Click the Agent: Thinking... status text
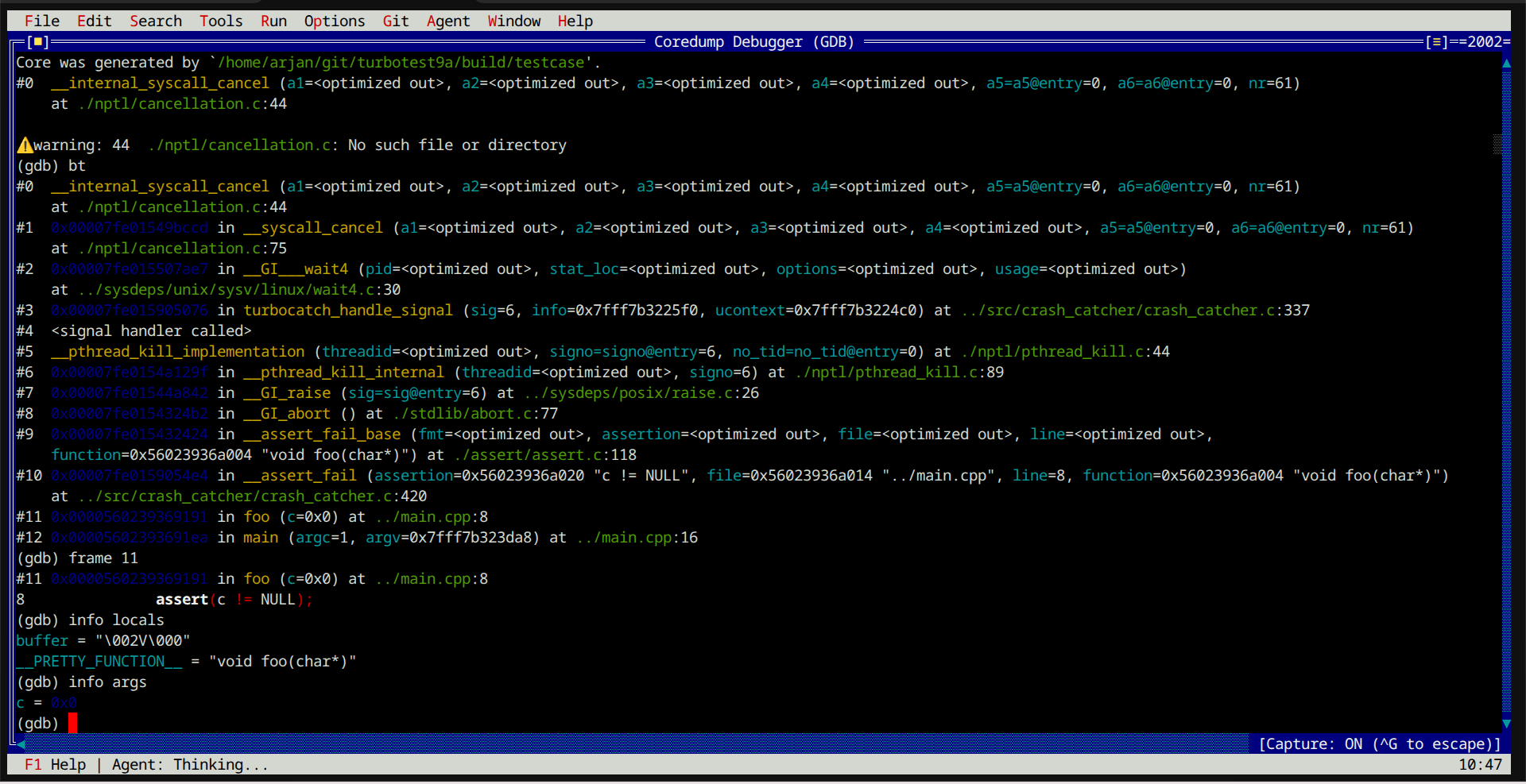Image resolution: width=1526 pixels, height=784 pixels. coord(190,765)
